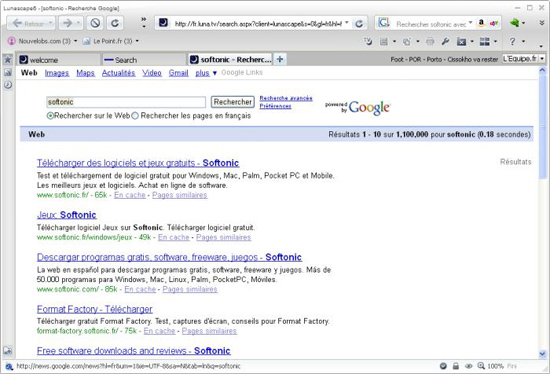This screenshot has width=550, height=374.
Task: Select Rechercher sur le Web radio
Action: pyautogui.click(x=50, y=116)
